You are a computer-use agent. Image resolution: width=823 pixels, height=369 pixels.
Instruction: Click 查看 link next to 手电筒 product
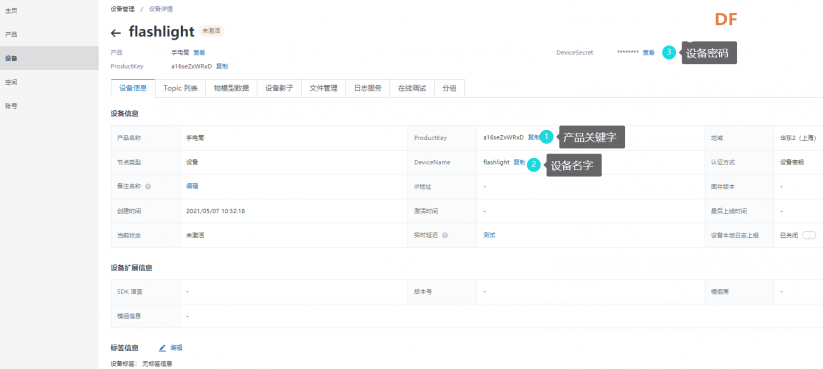(199, 52)
